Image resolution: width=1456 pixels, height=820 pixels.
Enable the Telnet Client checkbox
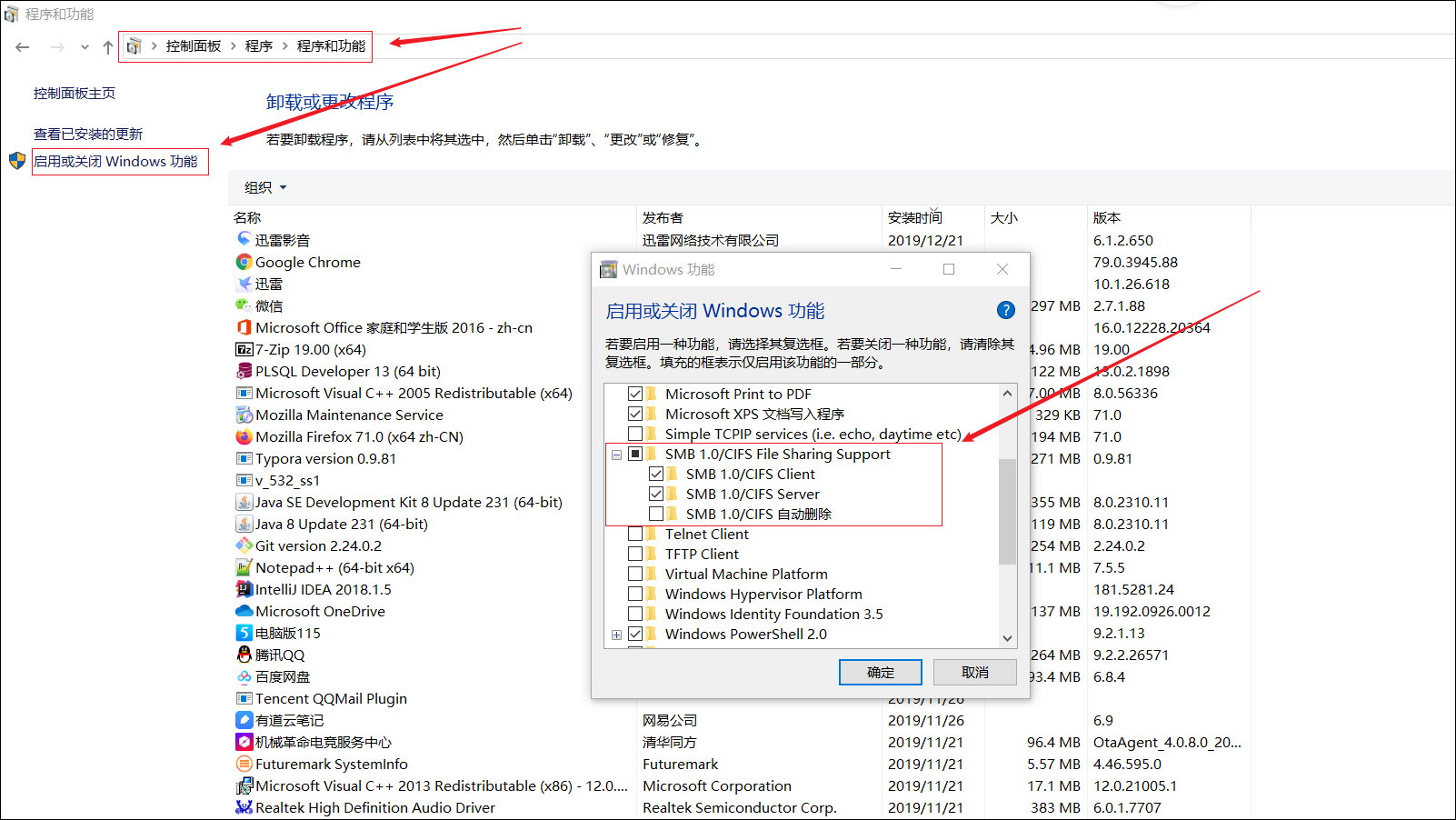635,534
